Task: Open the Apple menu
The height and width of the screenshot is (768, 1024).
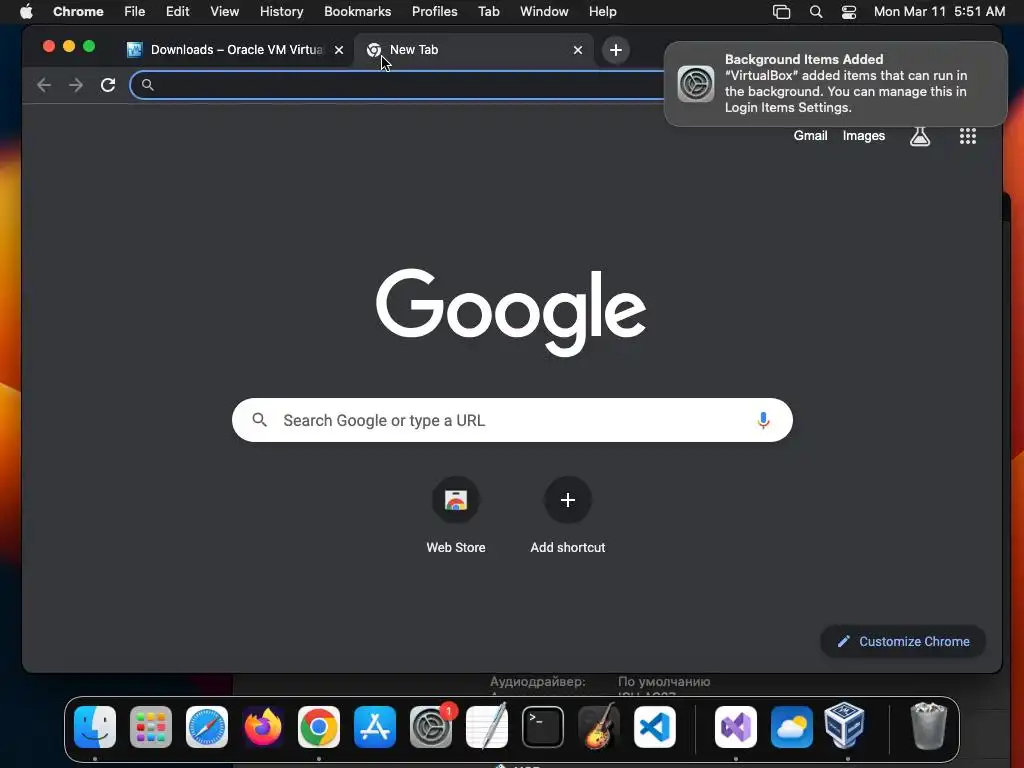Action: coord(26,12)
